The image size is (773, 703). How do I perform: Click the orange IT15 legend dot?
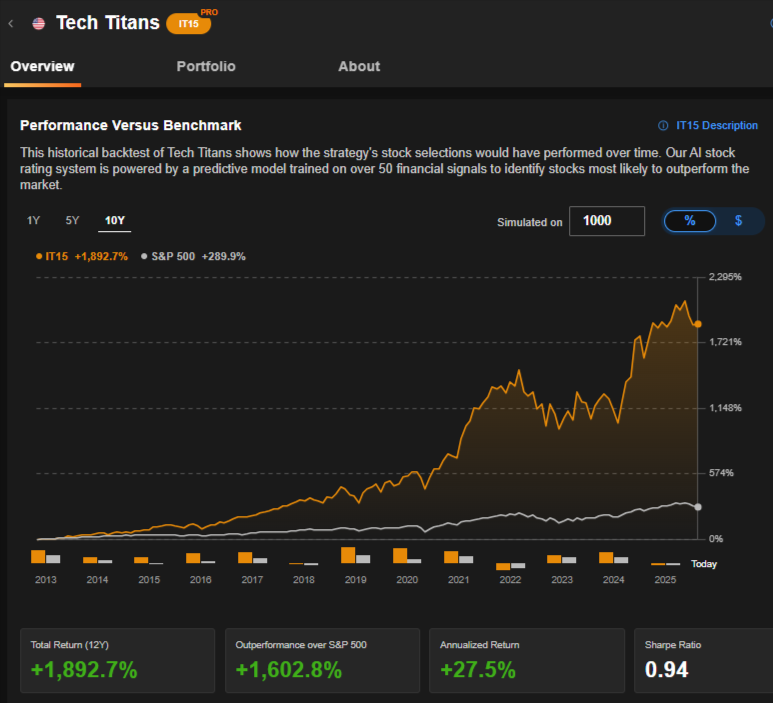coord(39,256)
